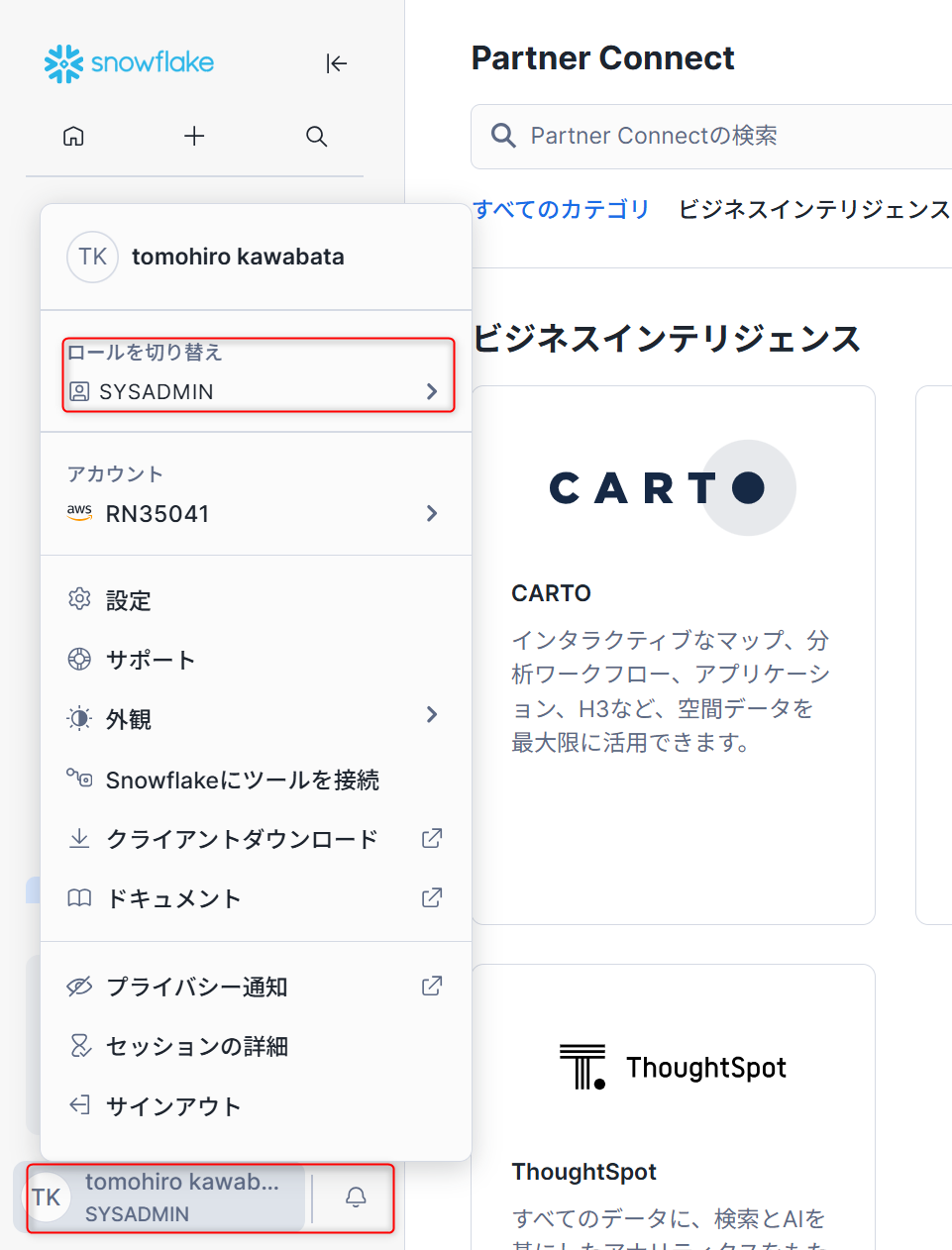Open the ThoughtSpot partner card logo
Viewport: 952px width, 1250px height.
674,1067
